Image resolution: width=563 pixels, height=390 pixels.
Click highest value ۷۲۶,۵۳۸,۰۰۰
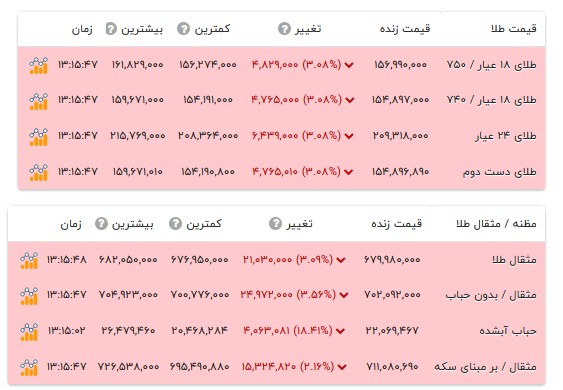[128, 367]
